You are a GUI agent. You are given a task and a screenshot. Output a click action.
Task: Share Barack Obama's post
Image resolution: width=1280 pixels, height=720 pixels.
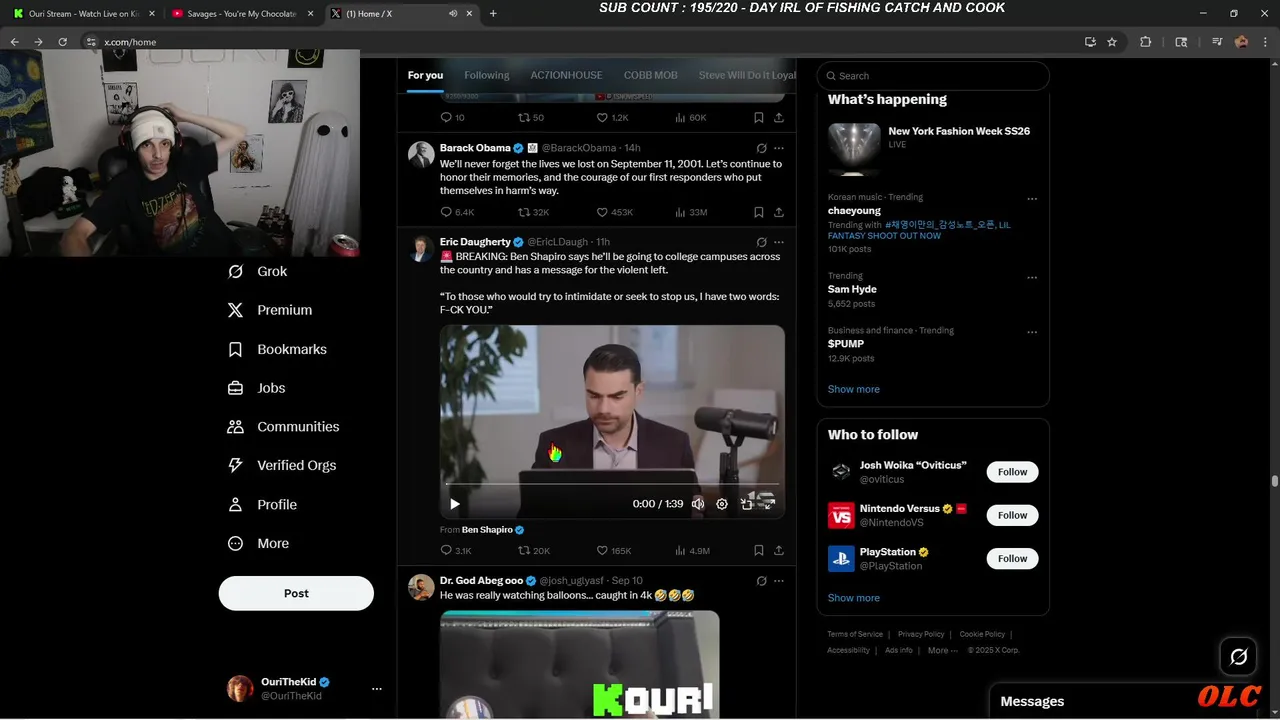coord(779,212)
